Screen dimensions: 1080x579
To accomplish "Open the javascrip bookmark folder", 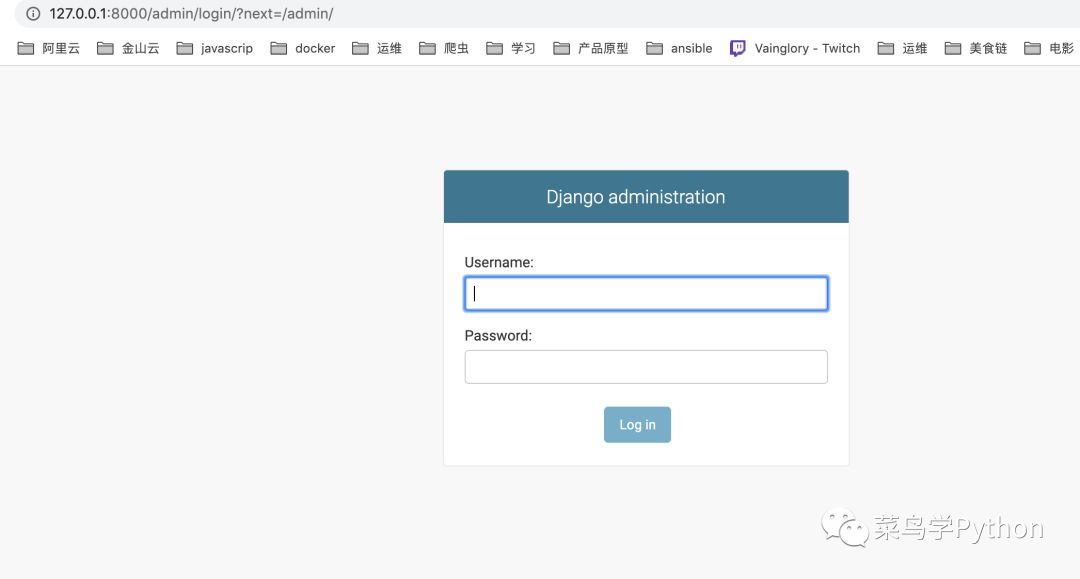I will click(214, 48).
